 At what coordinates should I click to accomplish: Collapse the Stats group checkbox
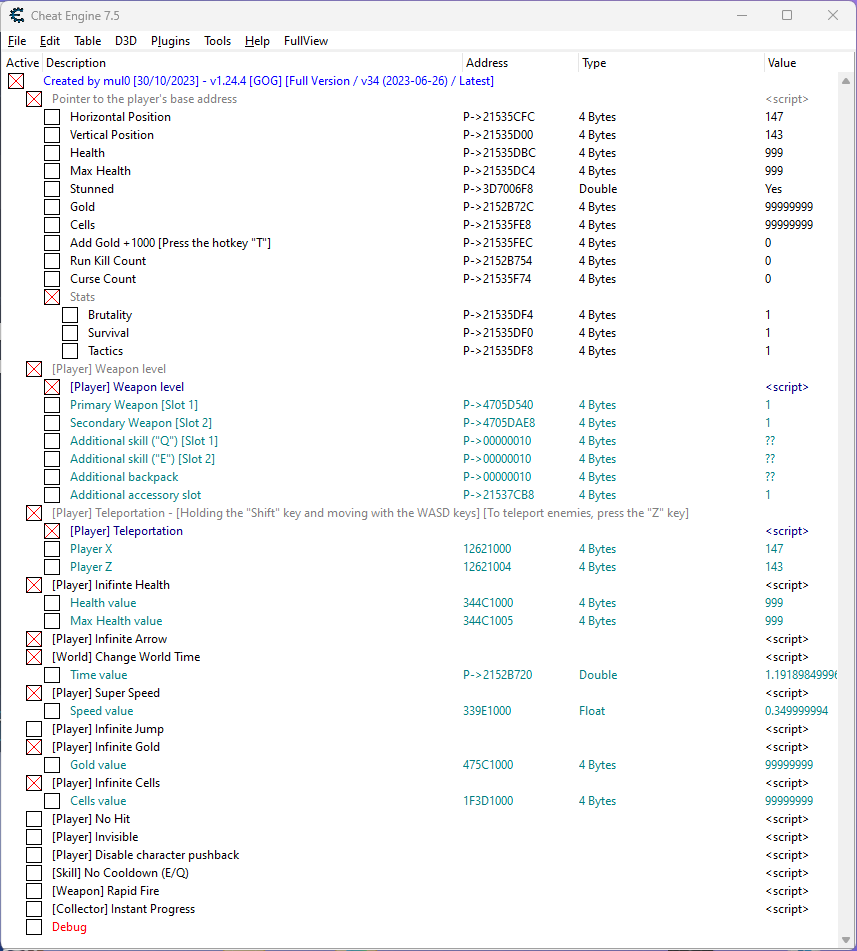pos(52,297)
